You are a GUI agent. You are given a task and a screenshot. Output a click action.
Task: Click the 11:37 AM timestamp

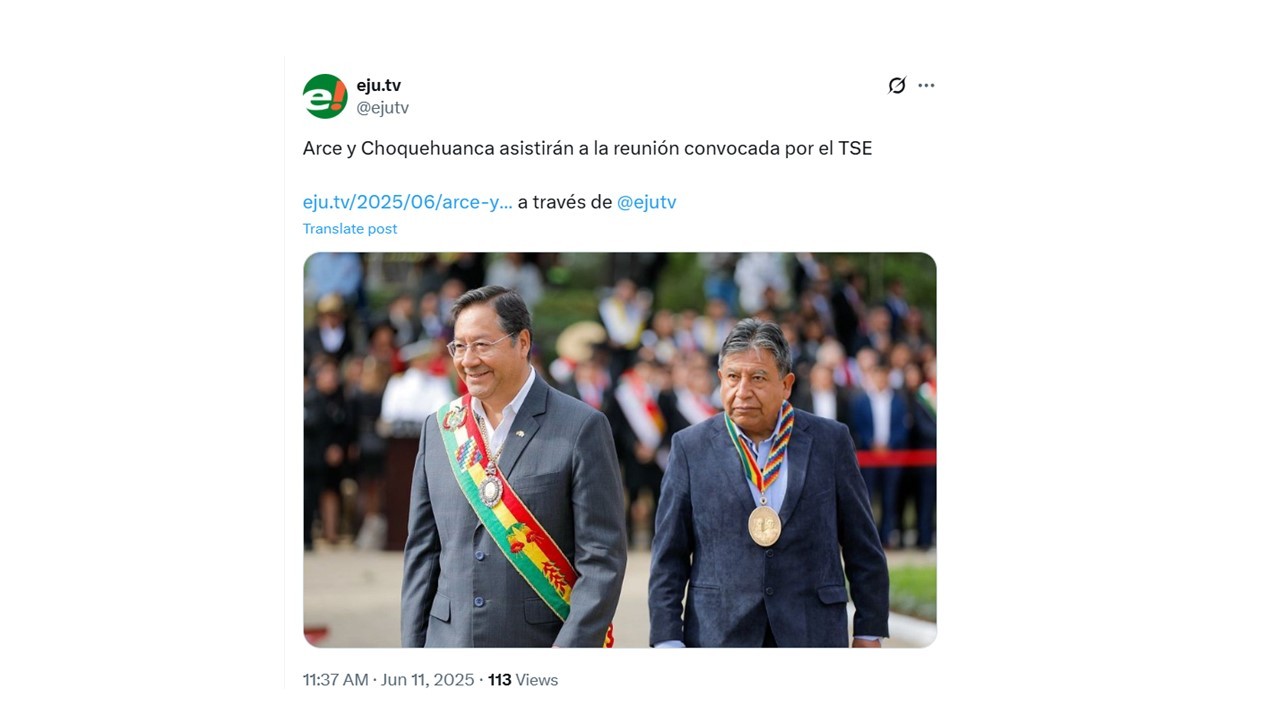click(x=336, y=680)
